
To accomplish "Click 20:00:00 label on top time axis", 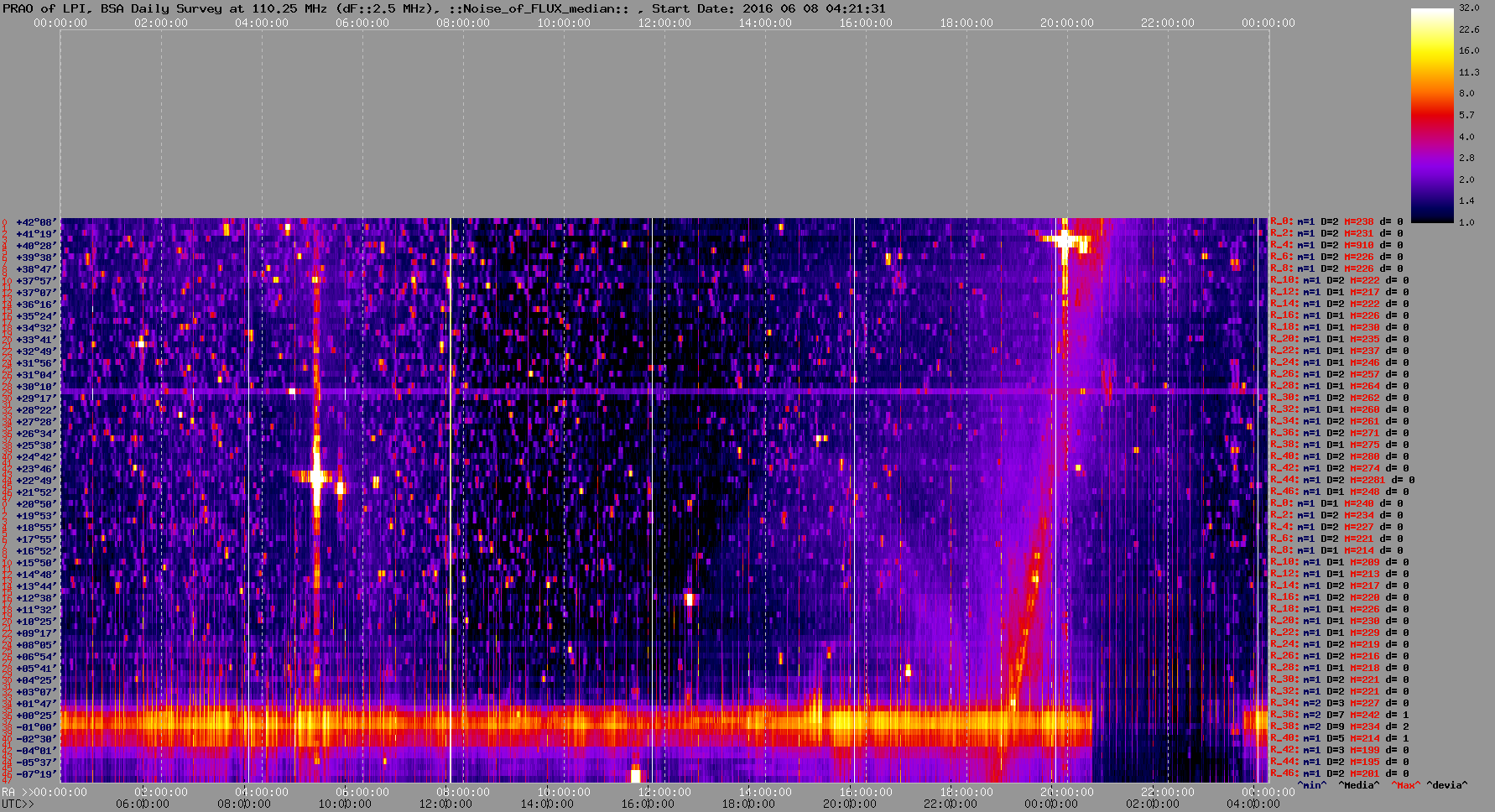I will click(x=1067, y=23).
